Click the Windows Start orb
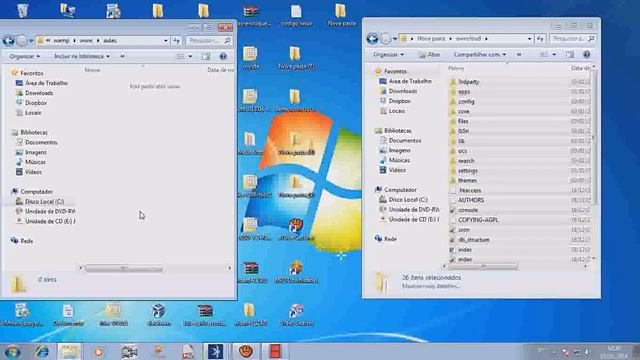Screen dimensions: 640x360 click(13, 351)
